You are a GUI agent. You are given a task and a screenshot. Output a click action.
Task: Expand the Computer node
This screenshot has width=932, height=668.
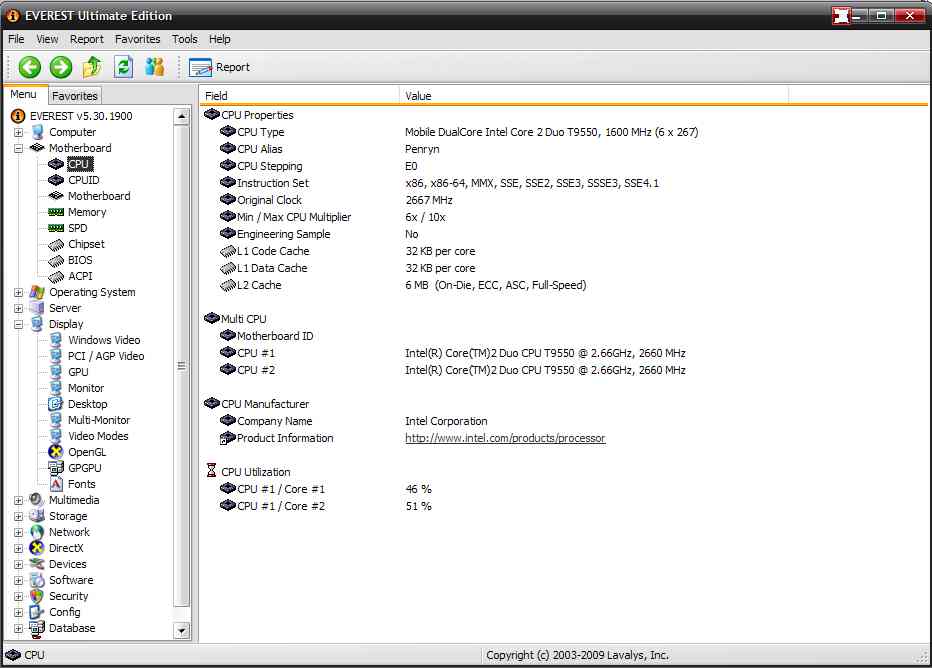coord(18,132)
